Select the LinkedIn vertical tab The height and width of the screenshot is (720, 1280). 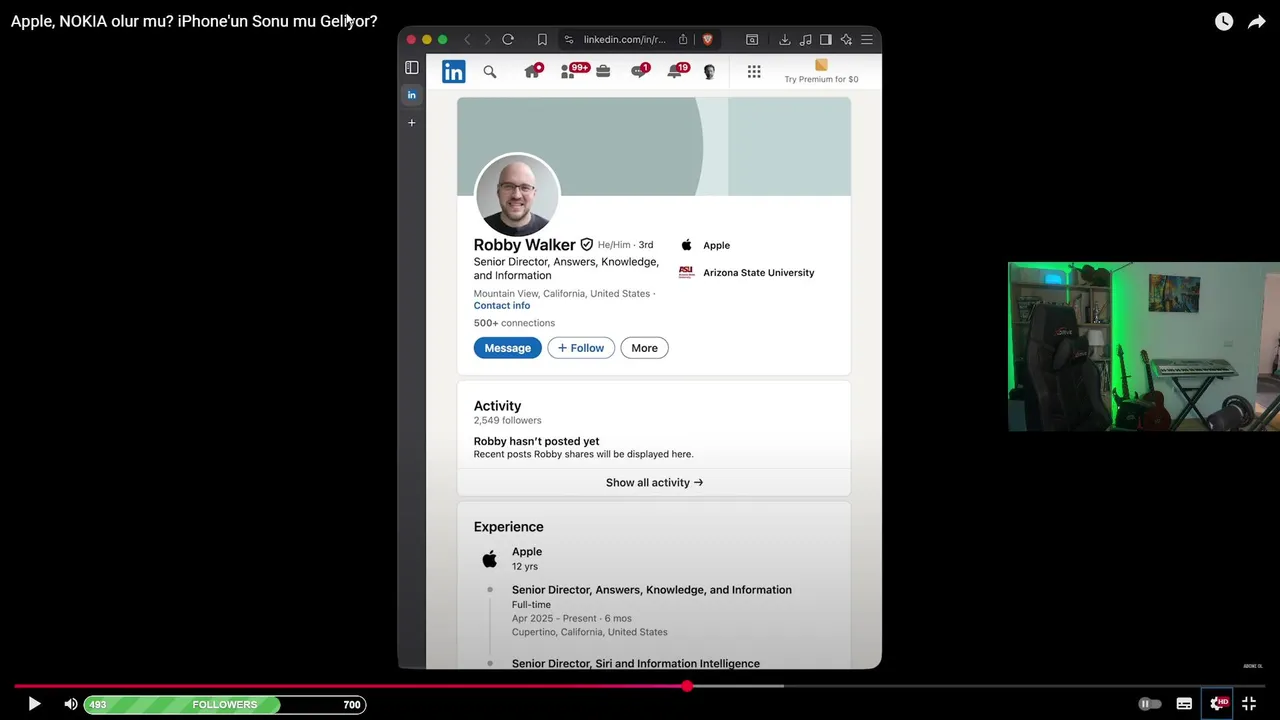click(412, 95)
